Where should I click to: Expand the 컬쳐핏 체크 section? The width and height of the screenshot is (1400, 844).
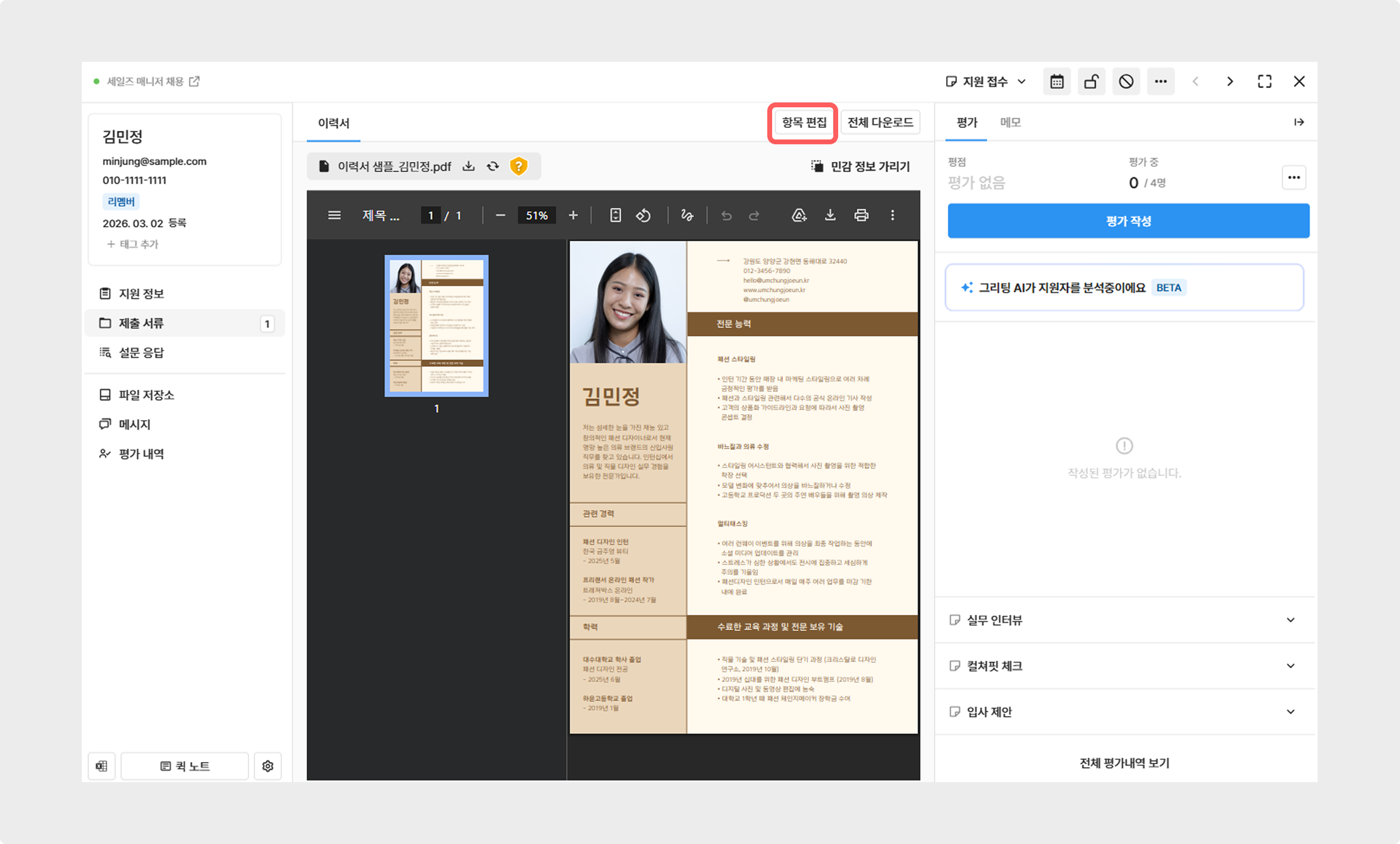(1125, 666)
